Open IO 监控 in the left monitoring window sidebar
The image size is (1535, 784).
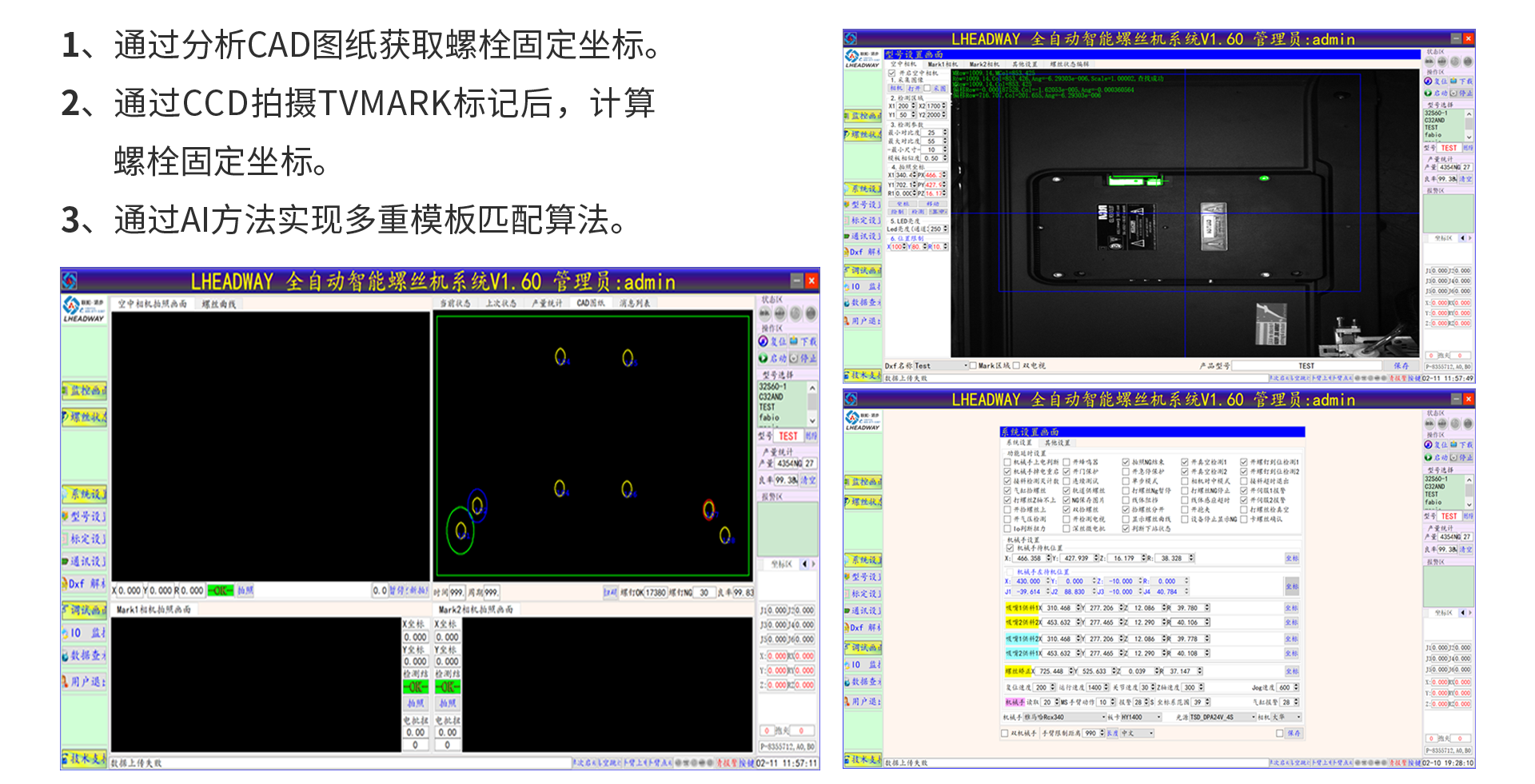(x=84, y=633)
